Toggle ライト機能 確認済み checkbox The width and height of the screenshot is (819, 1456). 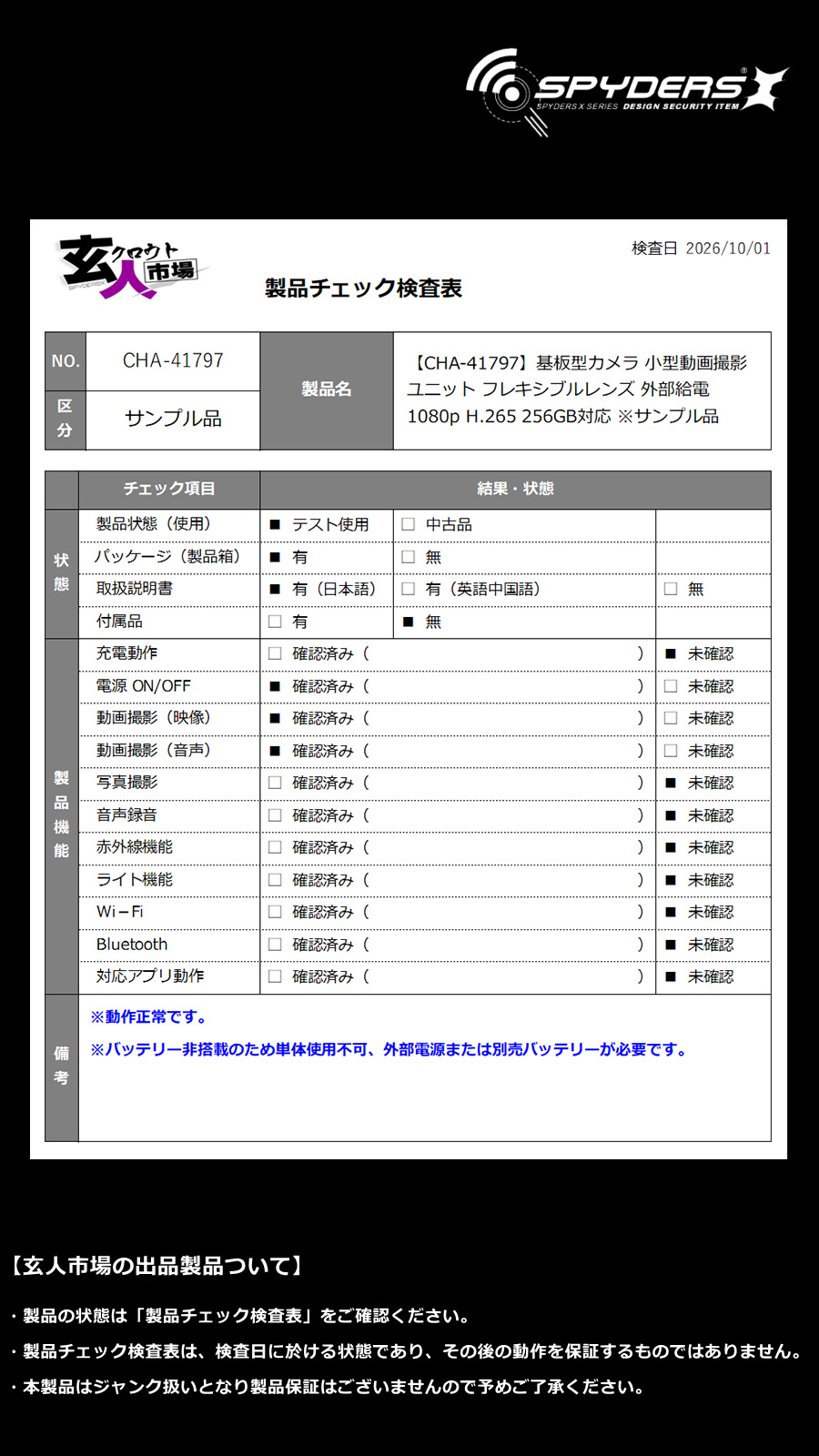click(x=275, y=880)
